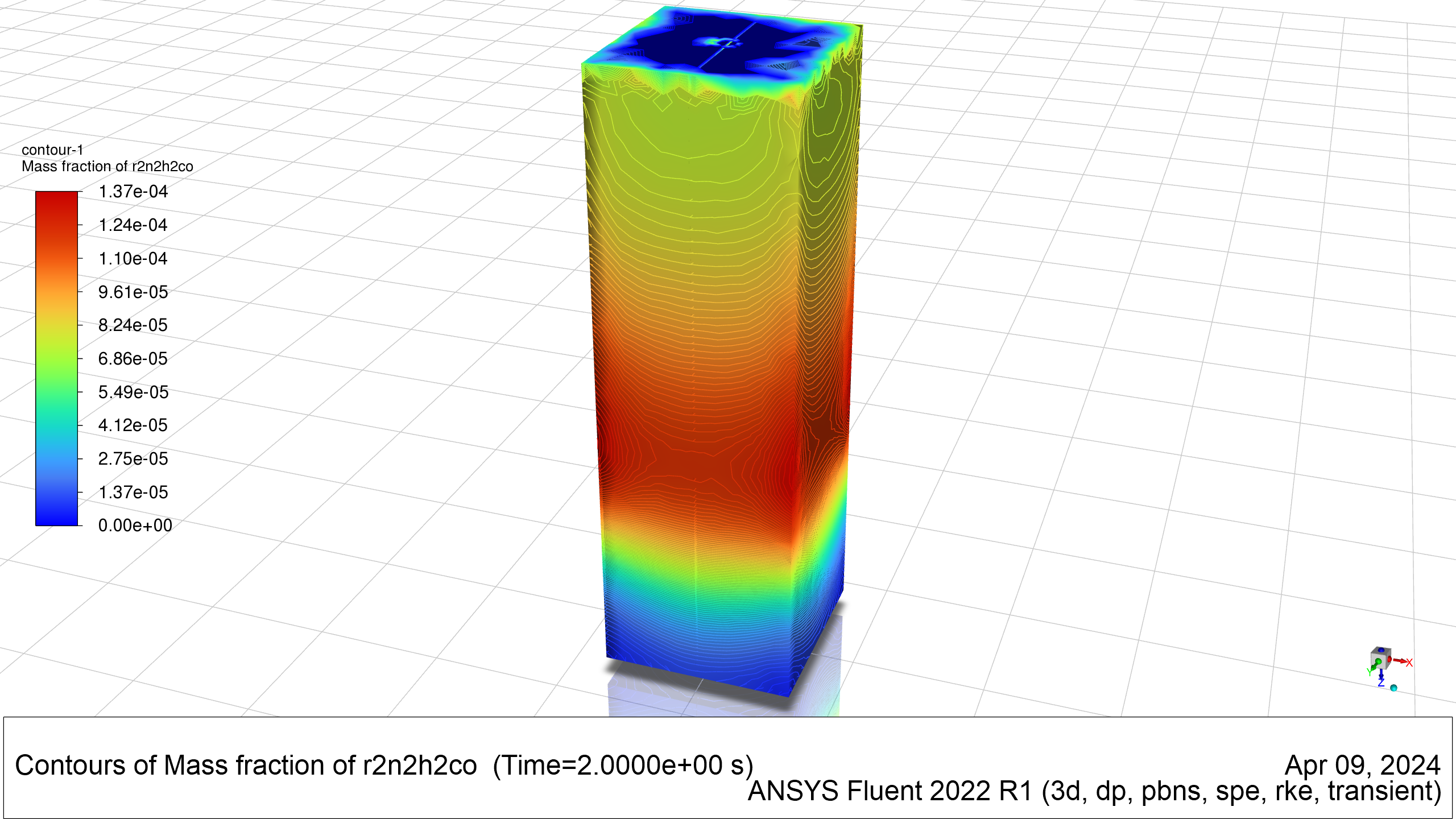Click the rainbow colormap legend bar

click(x=56, y=358)
